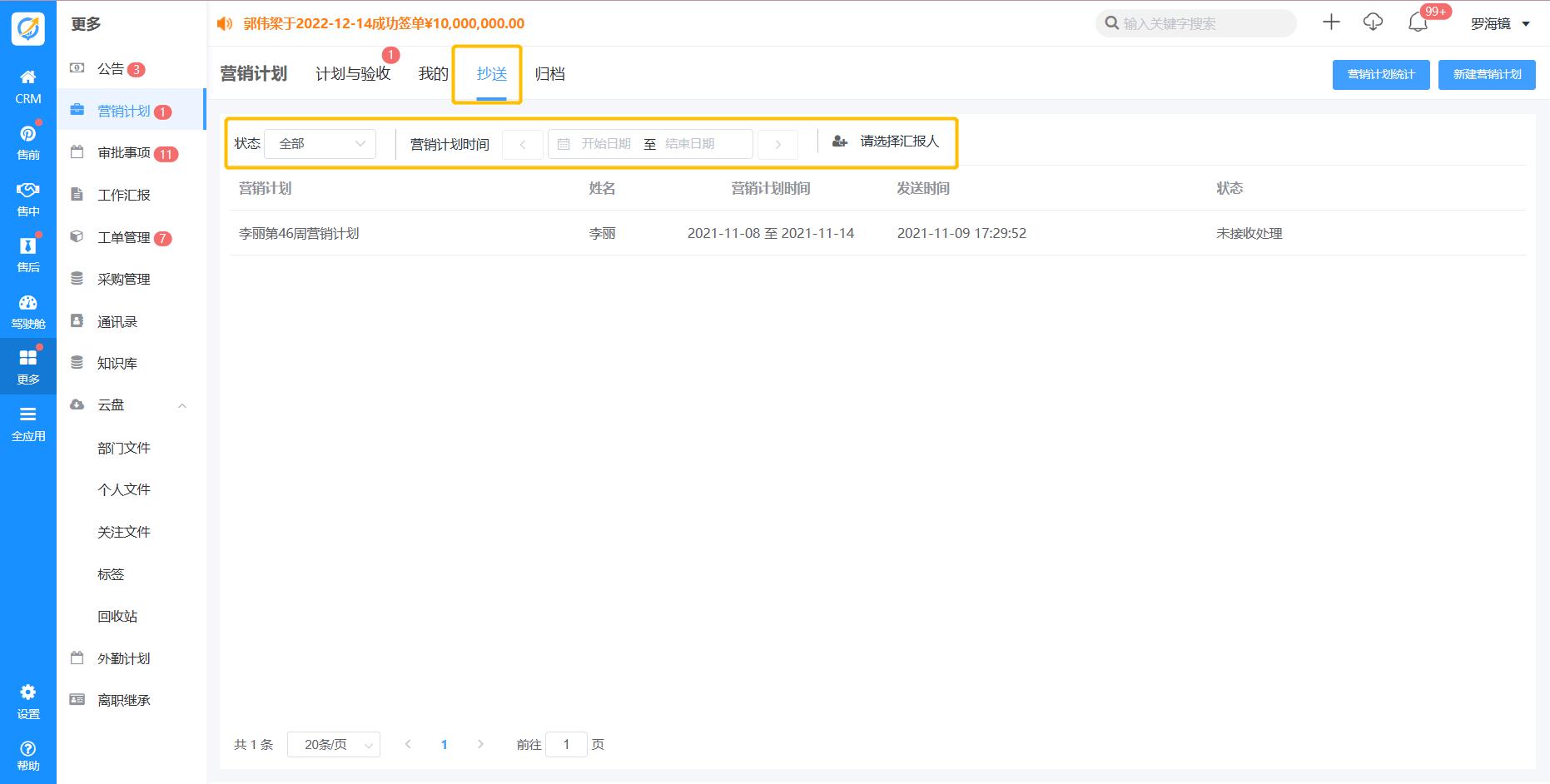Screen dimensions: 1550x784
Task: Click the 李丽 name cell
Action: coord(603,234)
